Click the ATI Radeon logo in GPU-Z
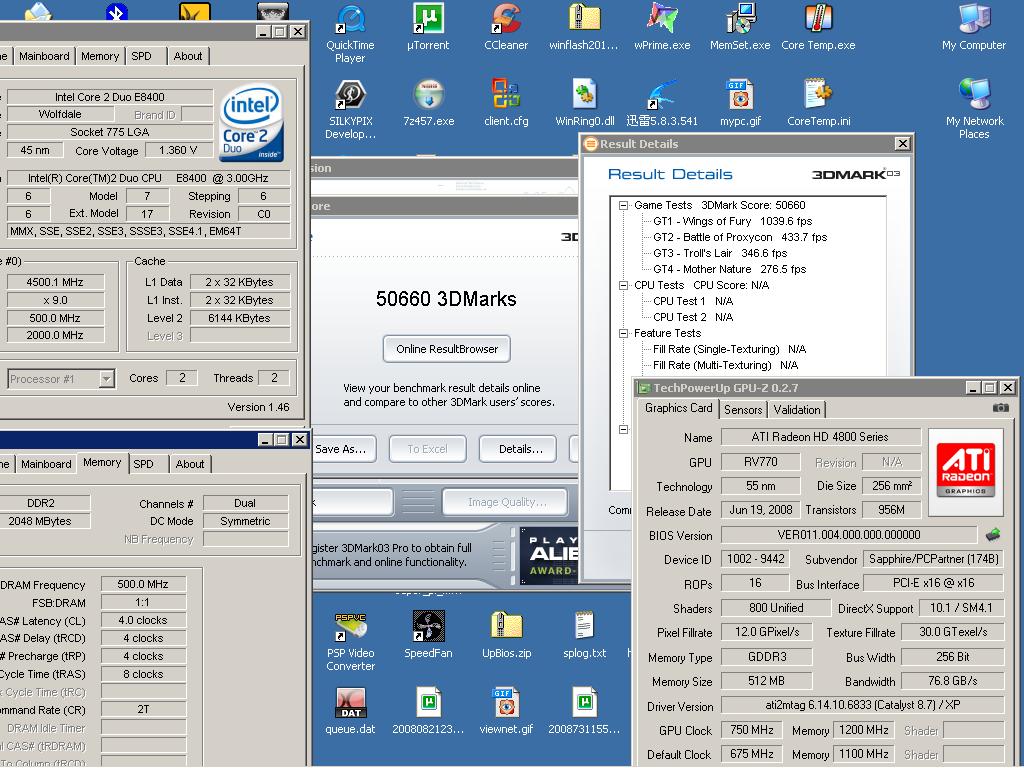Viewport: 1024px width, 768px height. [x=966, y=471]
